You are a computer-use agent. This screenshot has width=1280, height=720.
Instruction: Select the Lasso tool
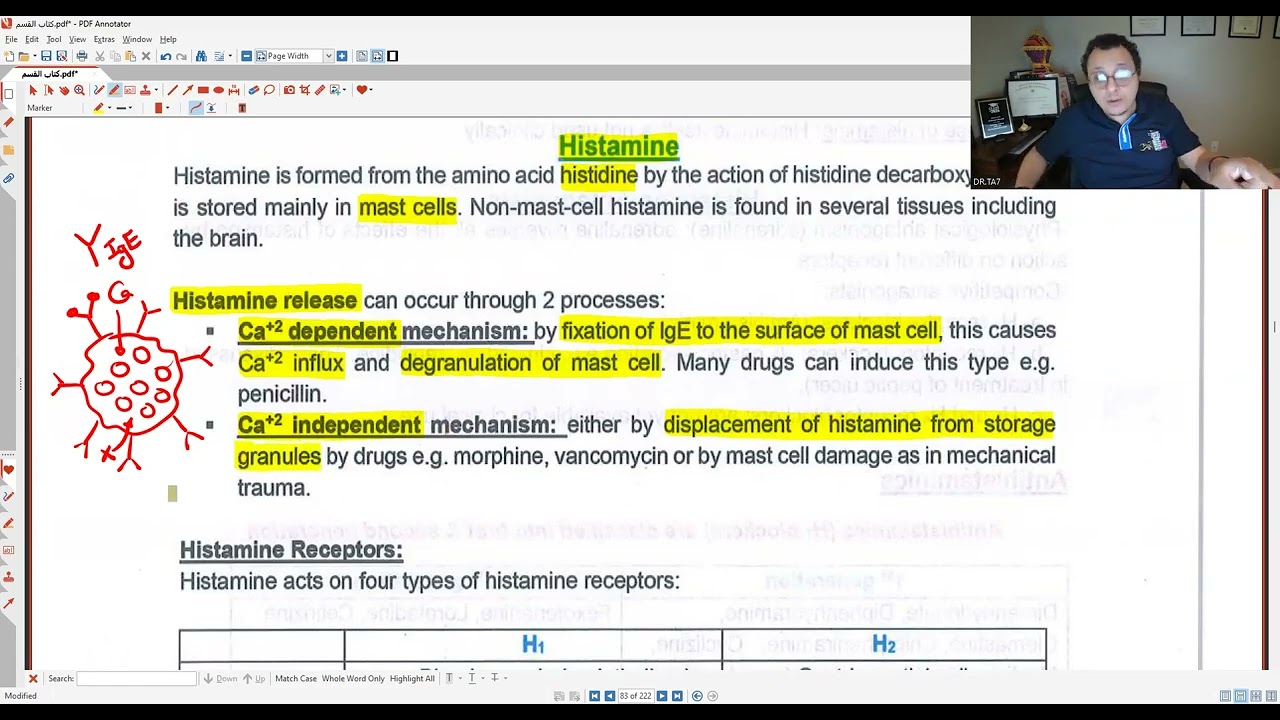pos(269,90)
